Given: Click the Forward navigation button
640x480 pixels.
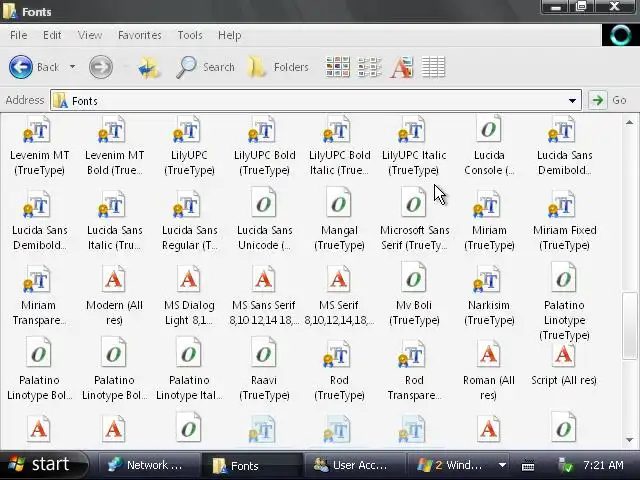Looking at the screenshot, I should pos(101,67).
